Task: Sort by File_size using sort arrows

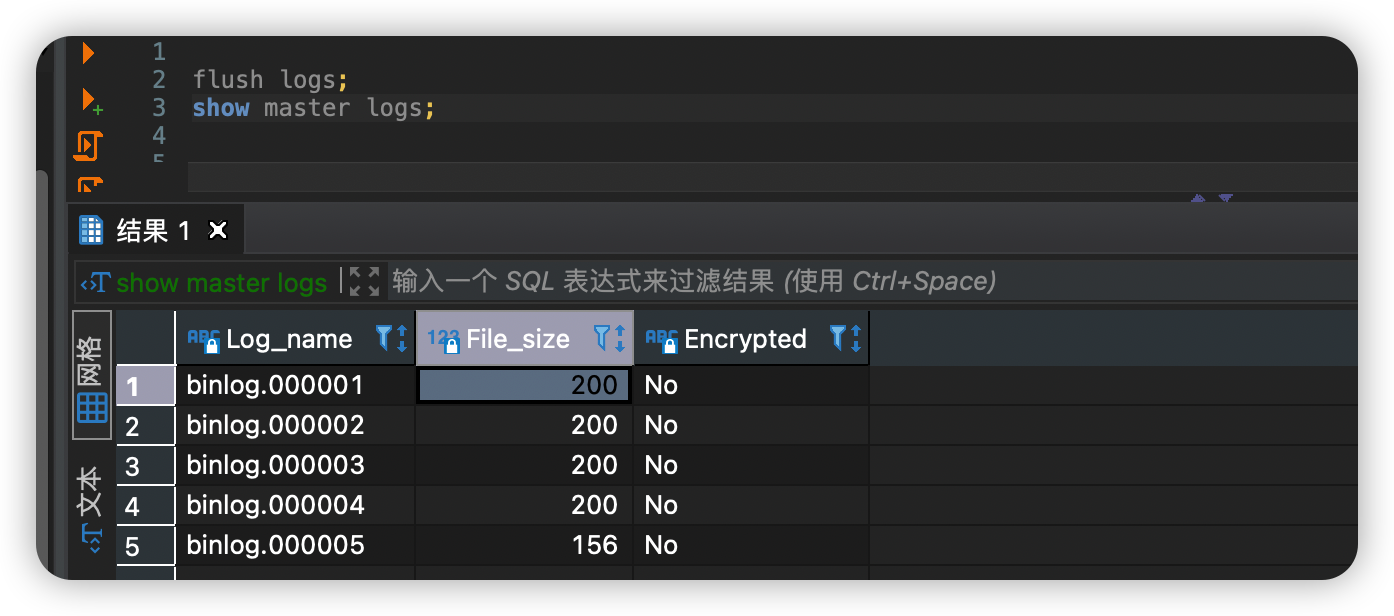Action: (x=620, y=338)
